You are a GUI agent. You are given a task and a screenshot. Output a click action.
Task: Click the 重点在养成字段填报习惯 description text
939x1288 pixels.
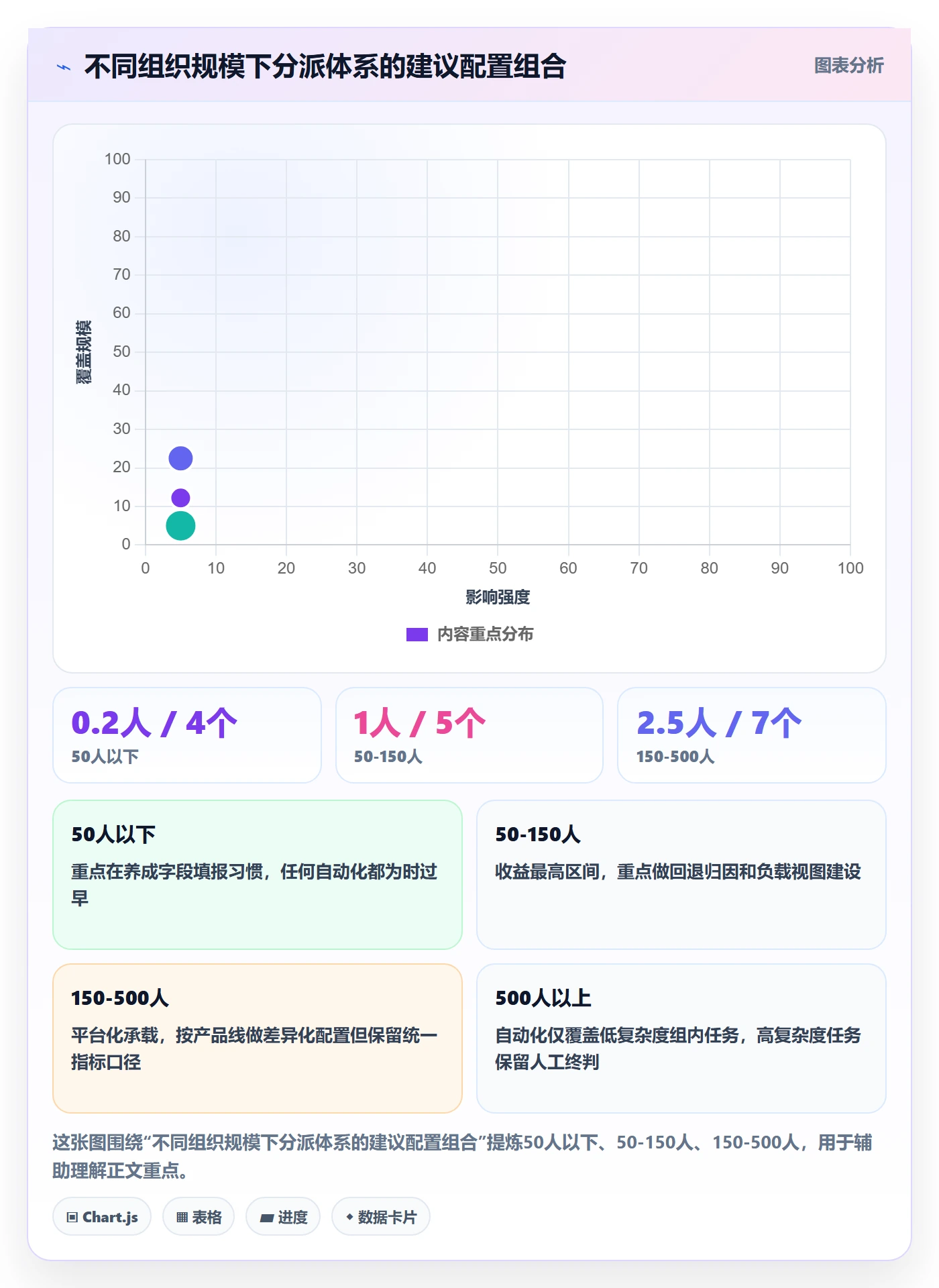coord(255,885)
